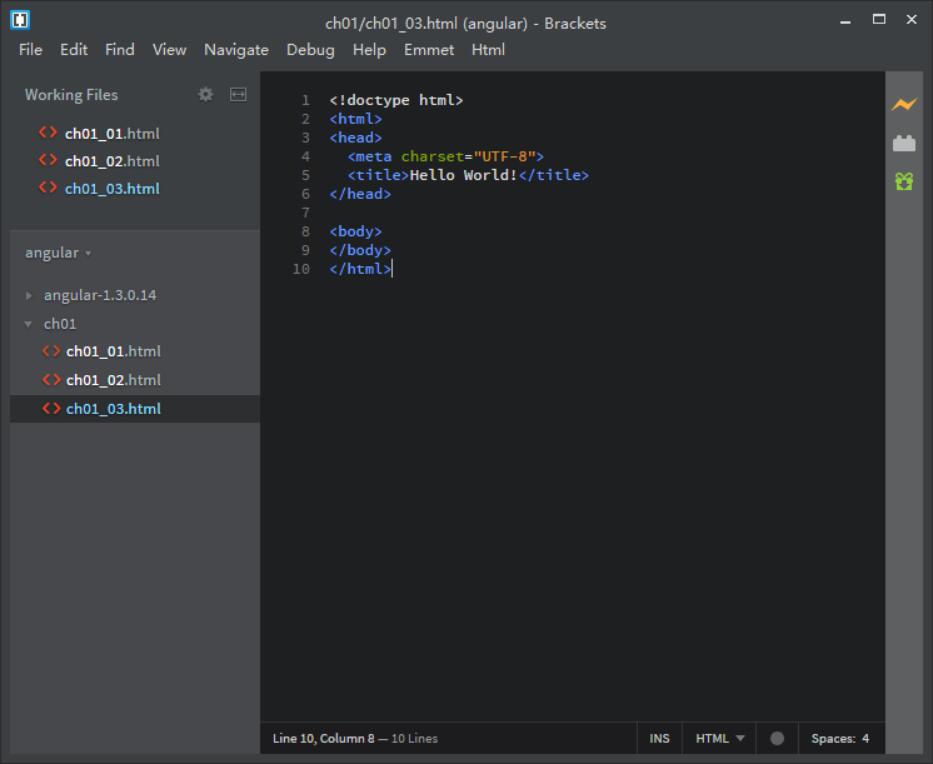Click the status bar circle indicator

click(x=777, y=738)
